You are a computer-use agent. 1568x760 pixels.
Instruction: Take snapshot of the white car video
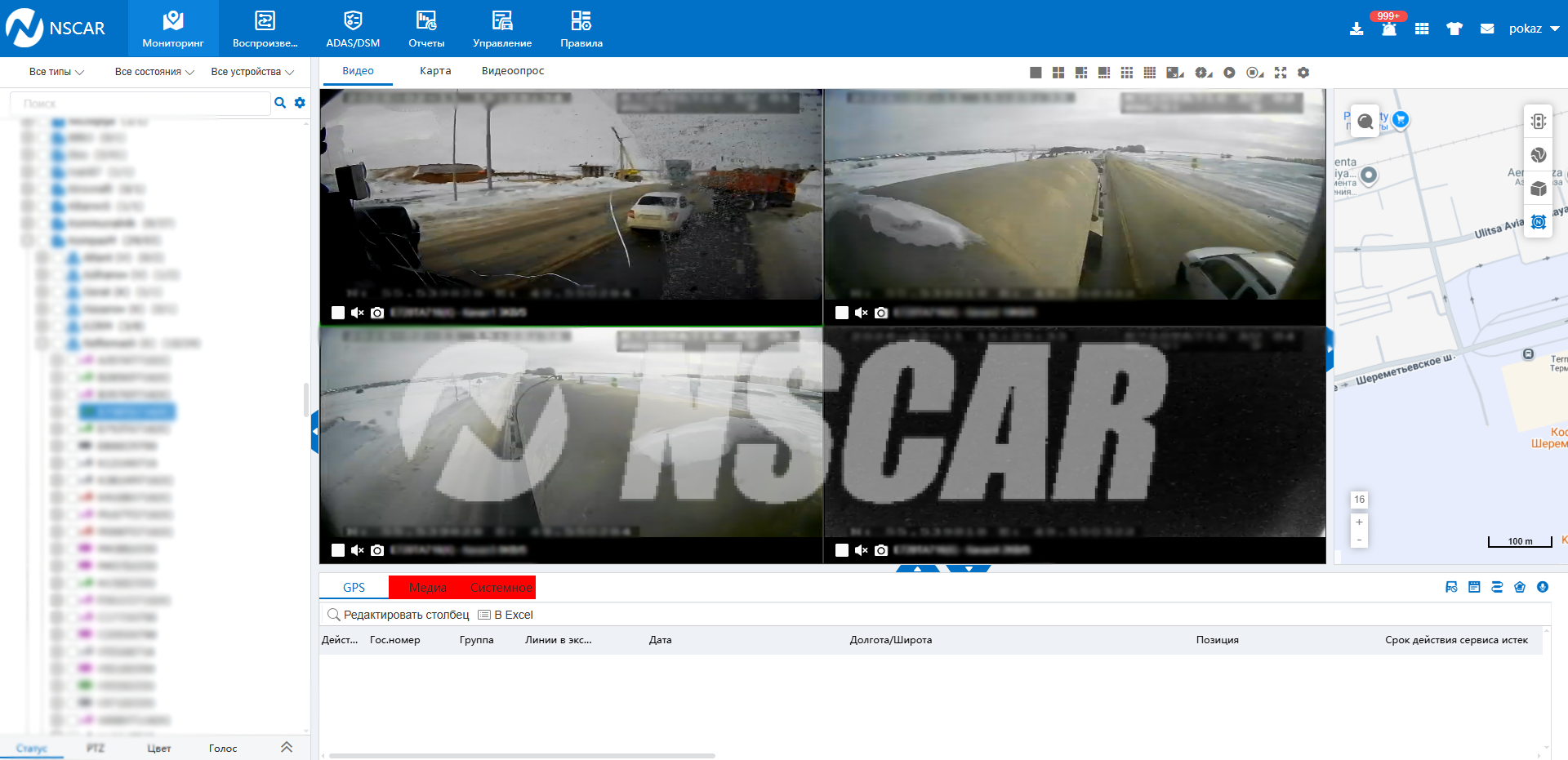(x=377, y=313)
